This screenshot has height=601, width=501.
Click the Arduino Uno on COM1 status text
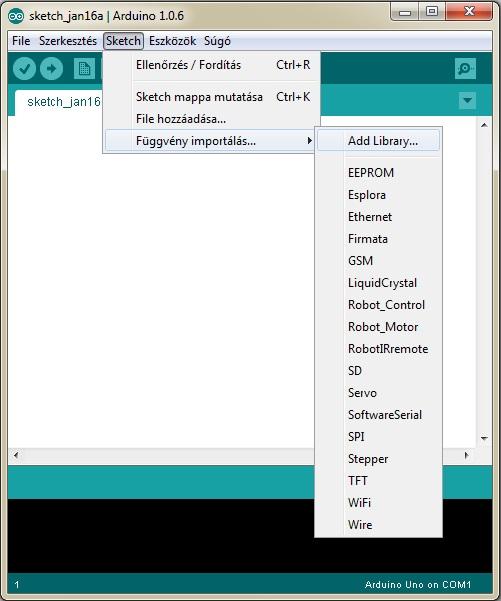[418, 585]
